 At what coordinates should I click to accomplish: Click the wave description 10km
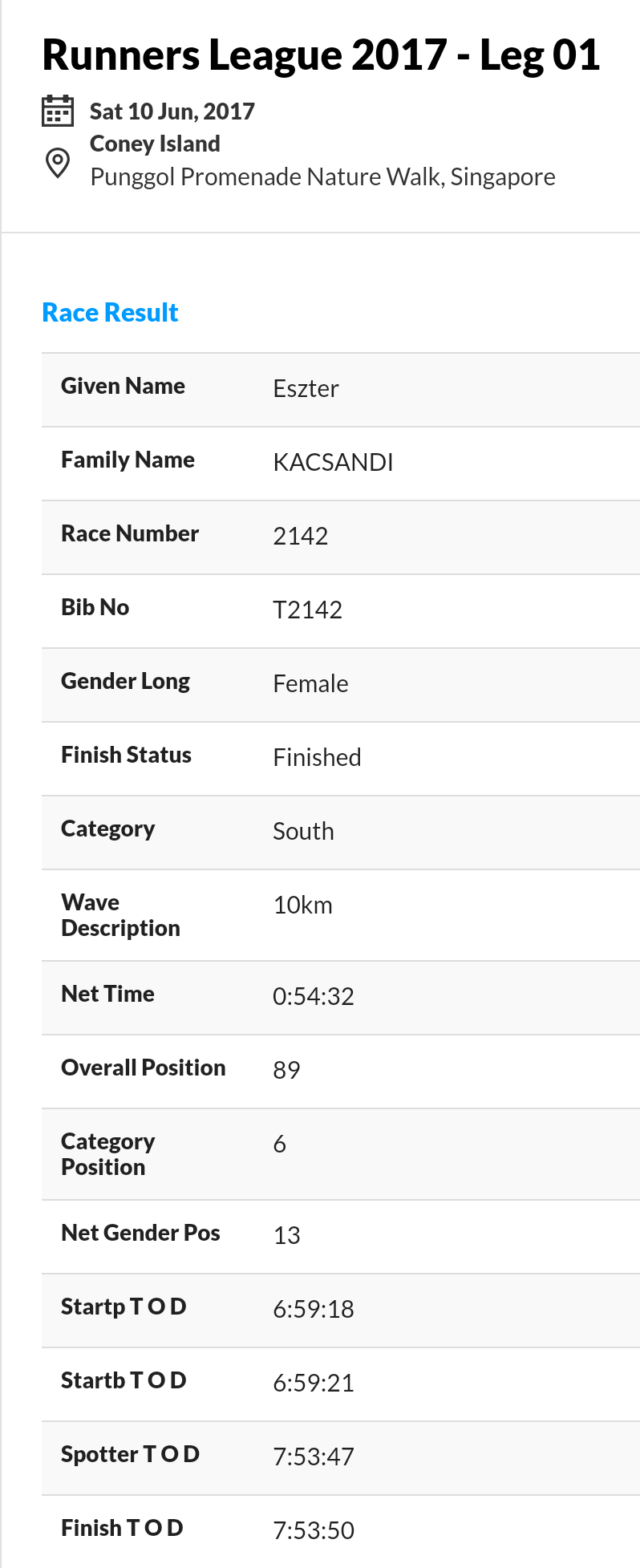pyautogui.click(x=302, y=906)
